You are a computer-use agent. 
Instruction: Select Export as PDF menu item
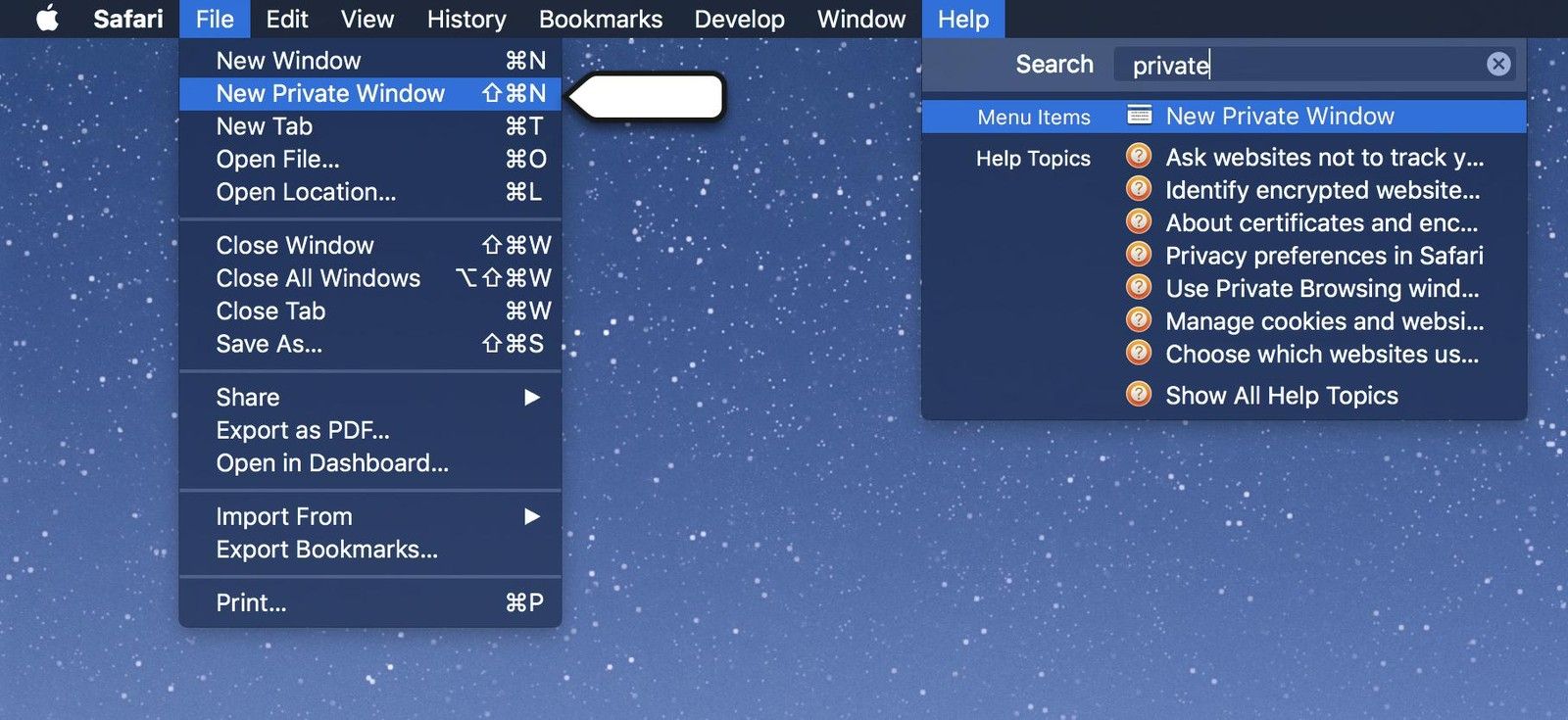[303, 430]
